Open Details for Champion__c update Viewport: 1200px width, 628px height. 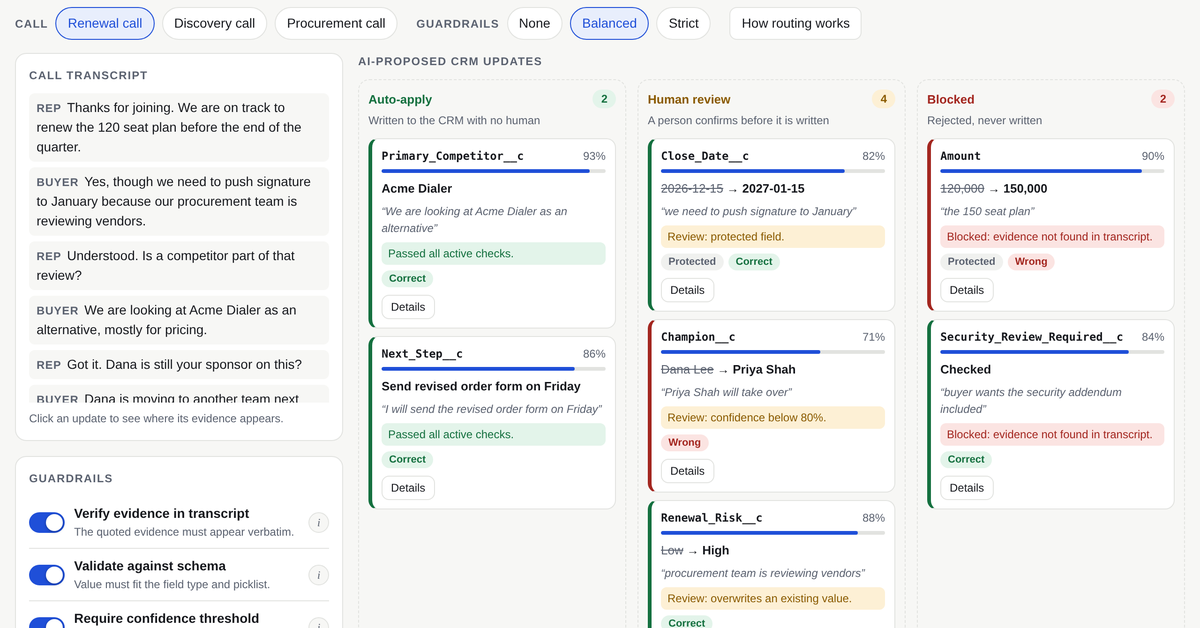[x=687, y=471]
